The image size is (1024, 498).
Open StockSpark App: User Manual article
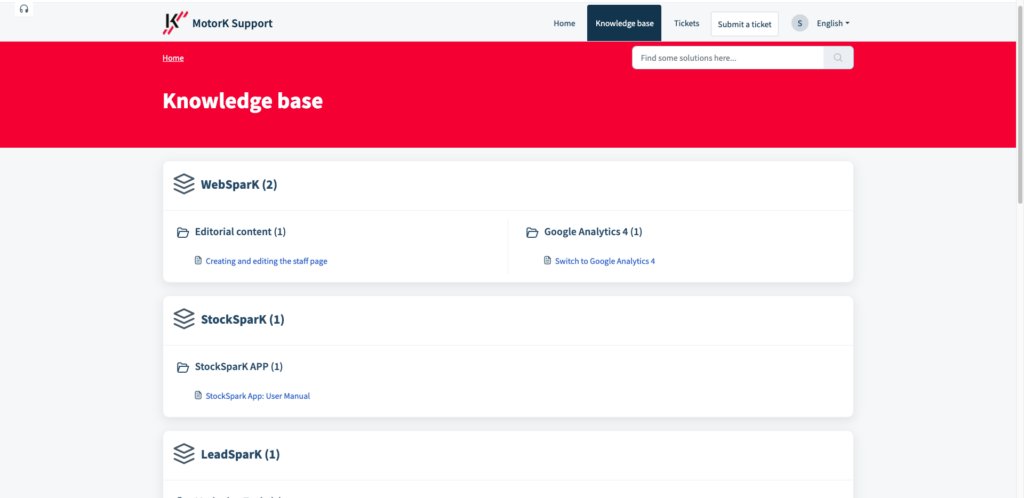coord(258,396)
